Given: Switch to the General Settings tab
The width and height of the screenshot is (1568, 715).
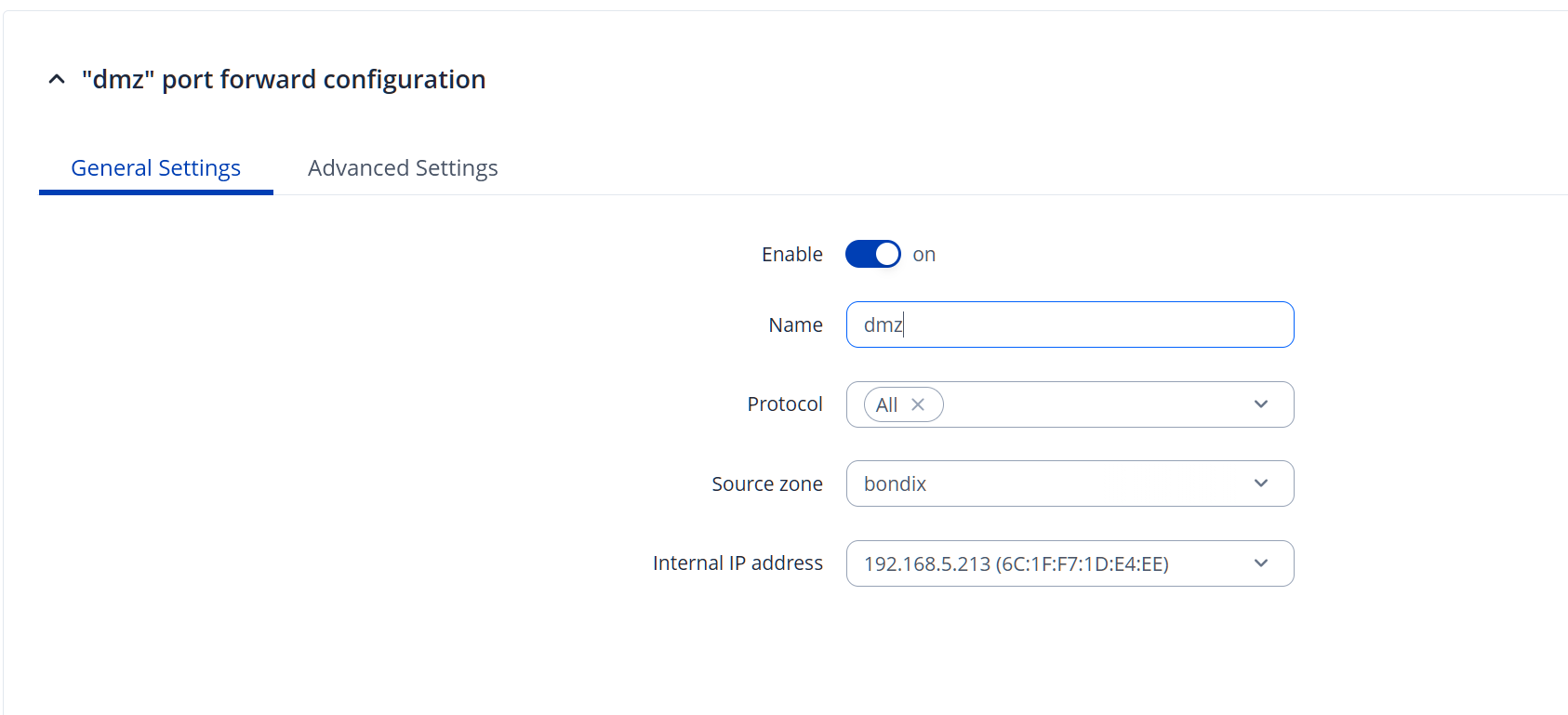Looking at the screenshot, I should 155,168.
